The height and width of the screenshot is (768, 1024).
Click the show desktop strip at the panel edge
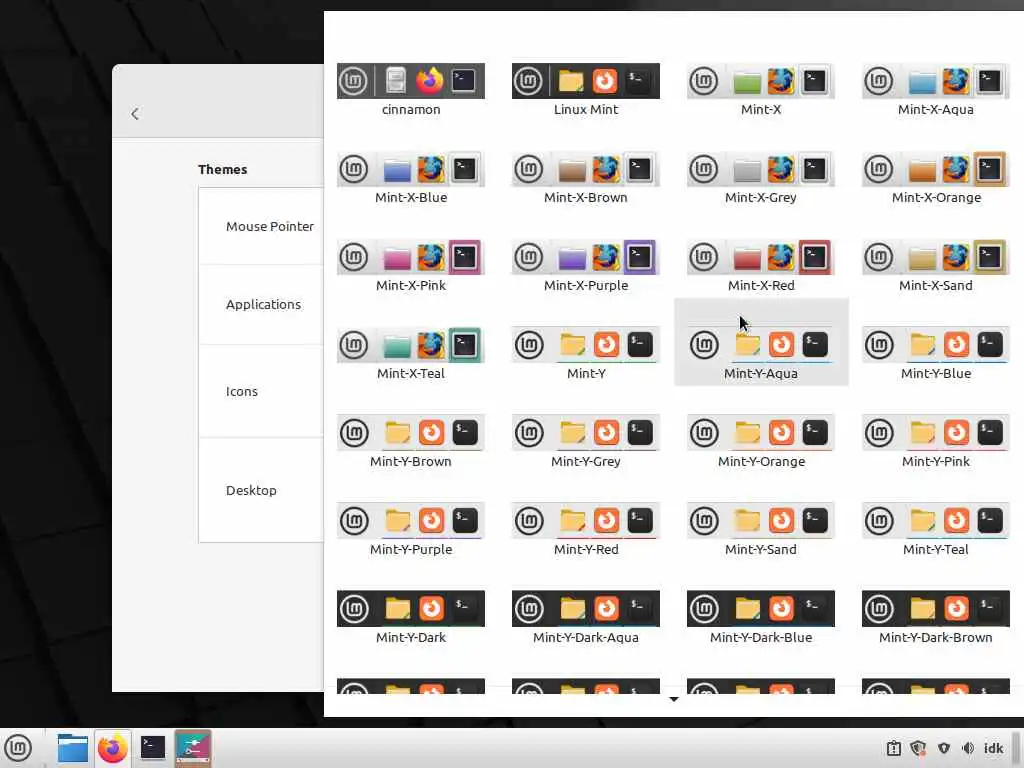click(1016, 748)
